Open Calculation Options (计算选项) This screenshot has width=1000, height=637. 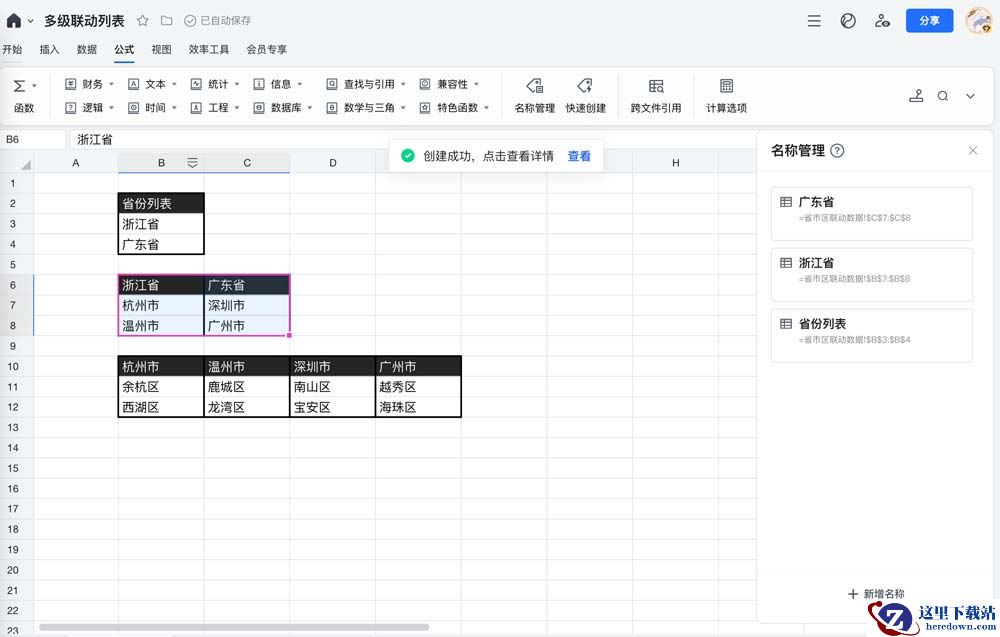coord(726,95)
